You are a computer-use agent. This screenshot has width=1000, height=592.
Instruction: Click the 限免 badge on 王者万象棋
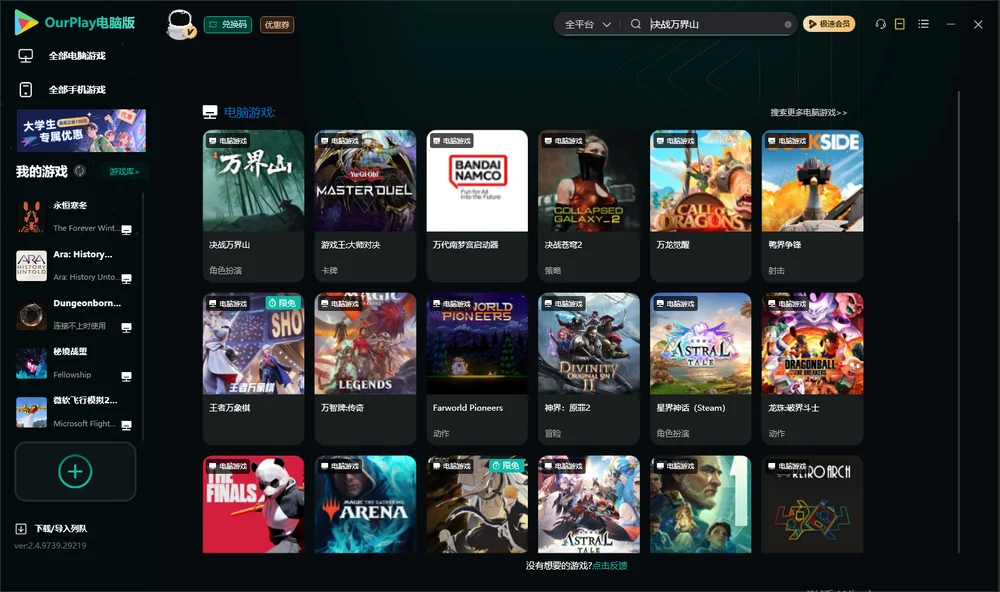[x=284, y=303]
